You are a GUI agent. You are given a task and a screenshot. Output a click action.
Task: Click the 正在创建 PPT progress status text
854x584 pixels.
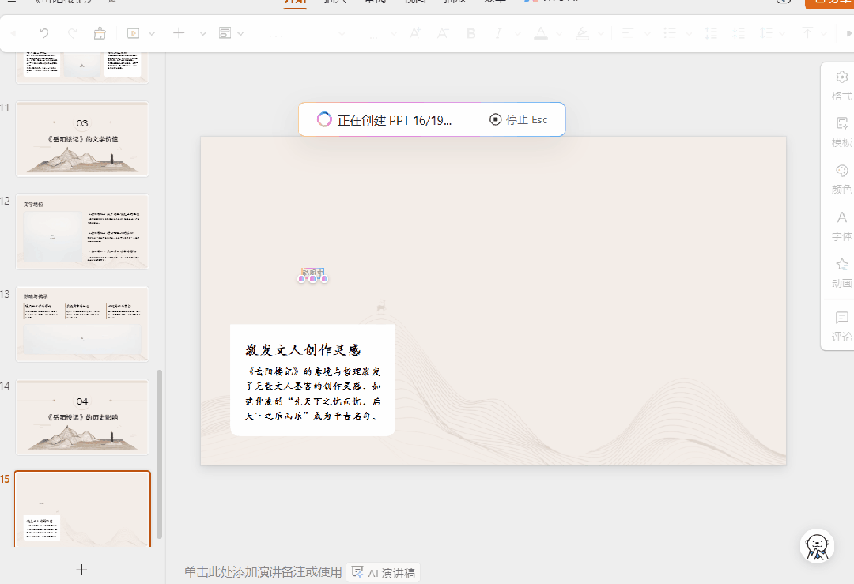click(x=394, y=120)
